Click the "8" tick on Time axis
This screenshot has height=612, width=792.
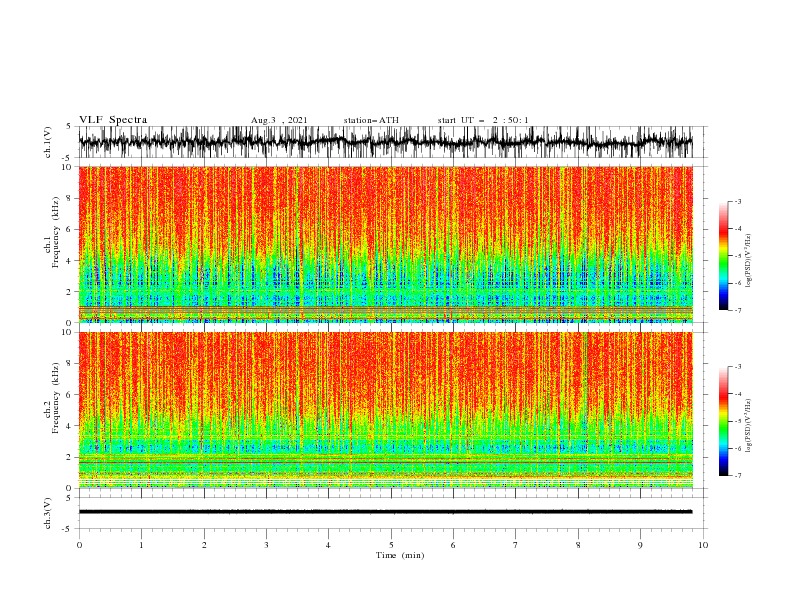pos(578,545)
